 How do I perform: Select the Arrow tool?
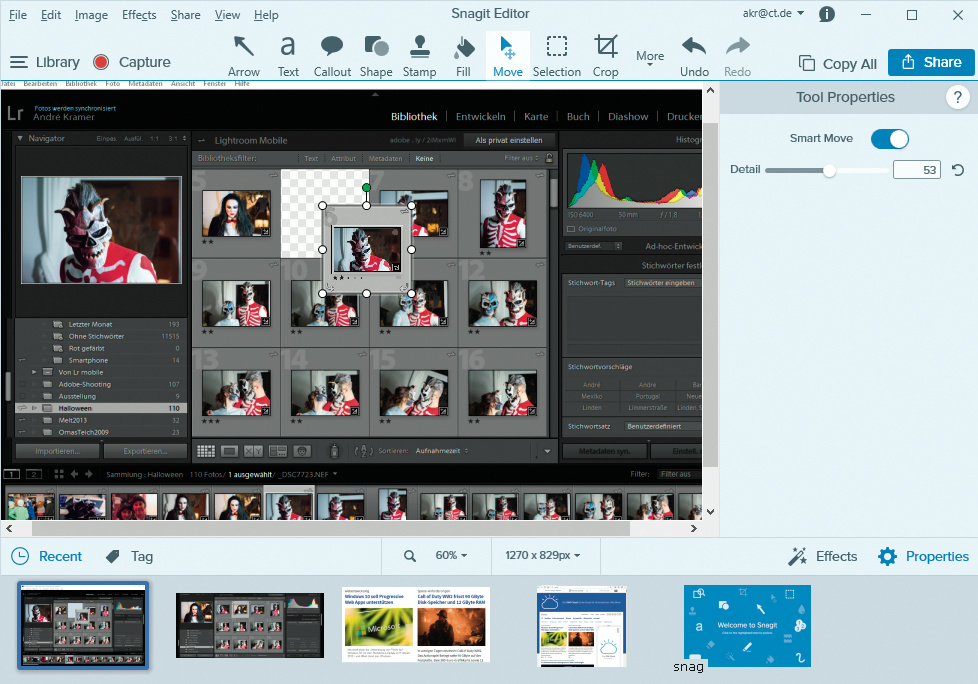coord(243,55)
